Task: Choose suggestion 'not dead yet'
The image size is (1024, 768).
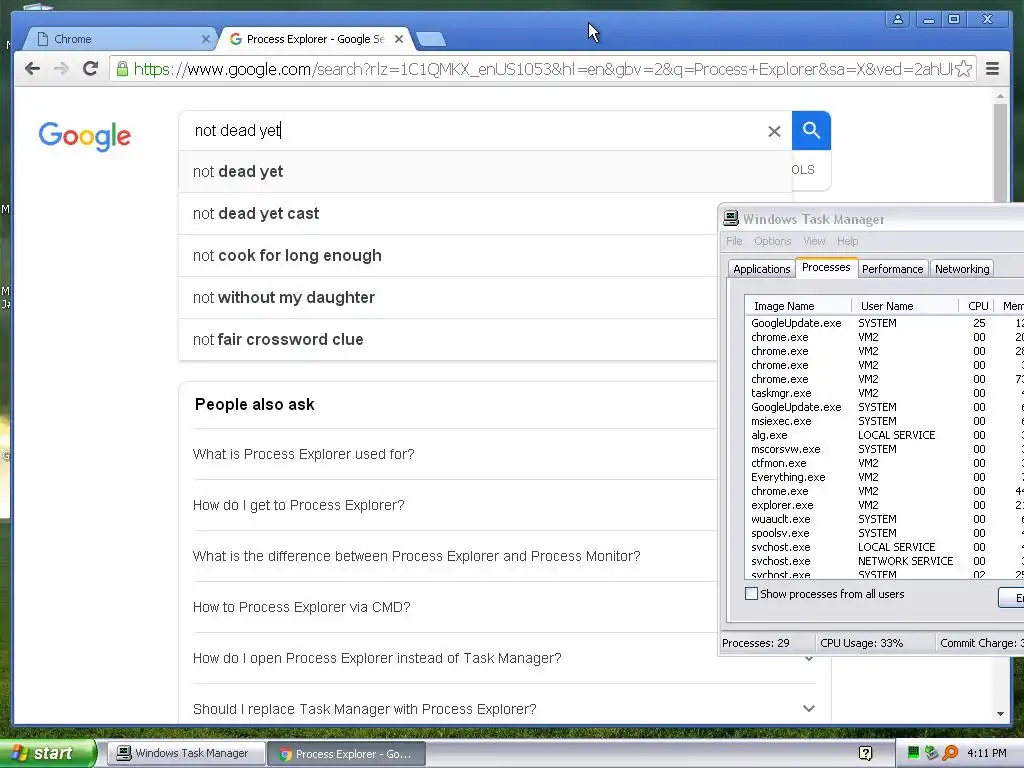Action: [485, 172]
